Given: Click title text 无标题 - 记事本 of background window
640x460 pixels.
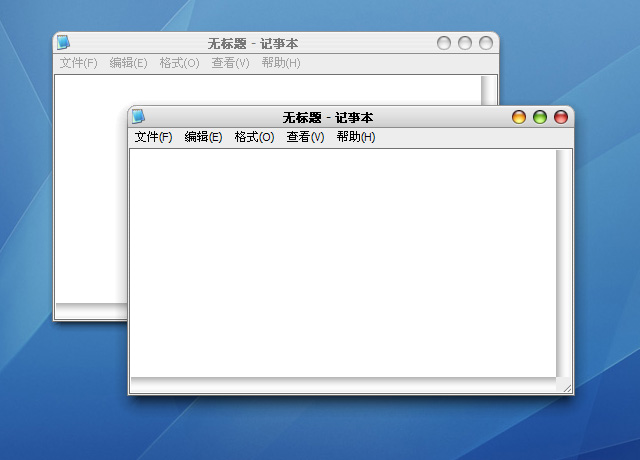Looking at the screenshot, I should pos(253,43).
